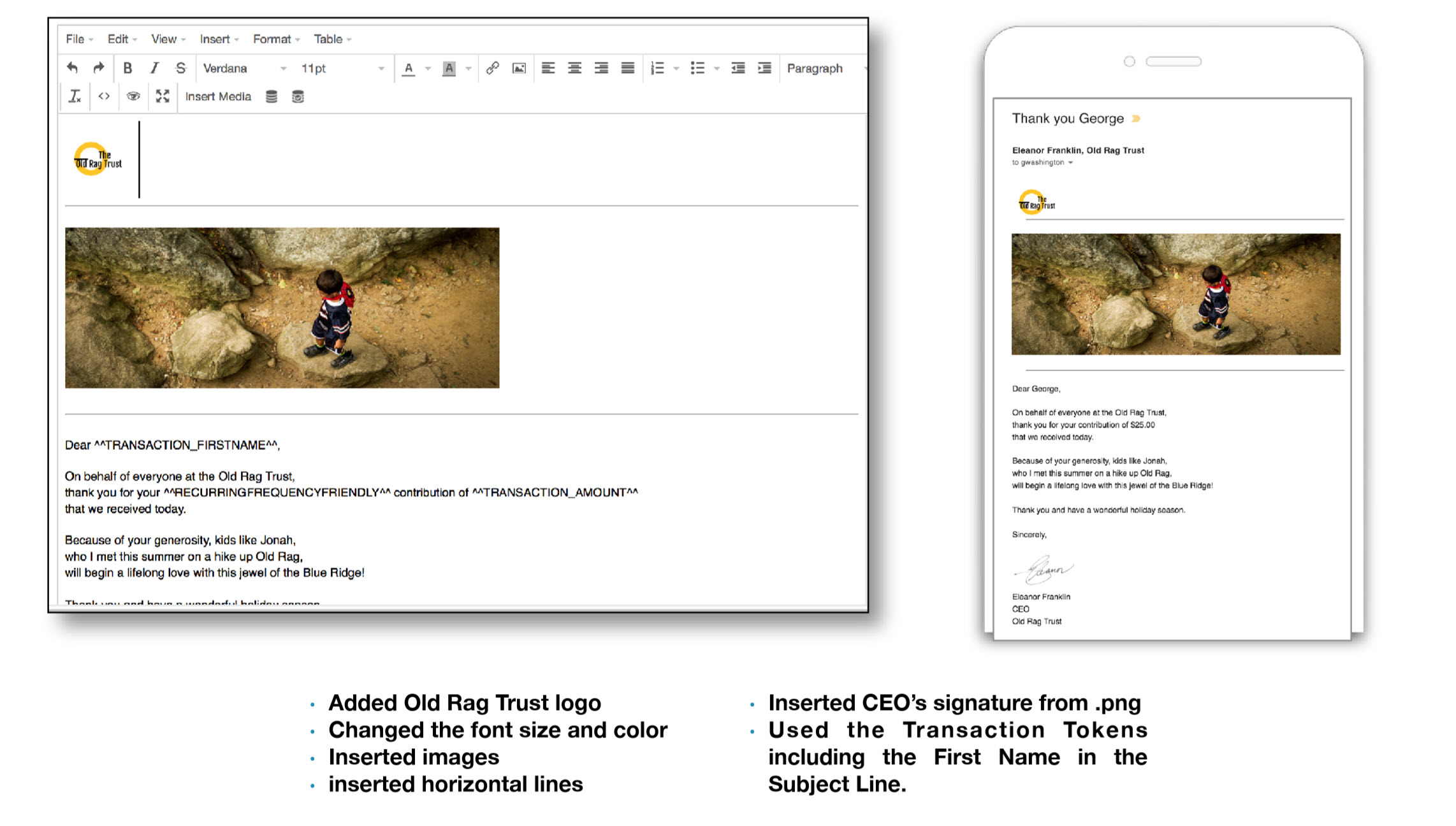
Task: Click the CEO signature image in phone preview
Action: point(1044,570)
